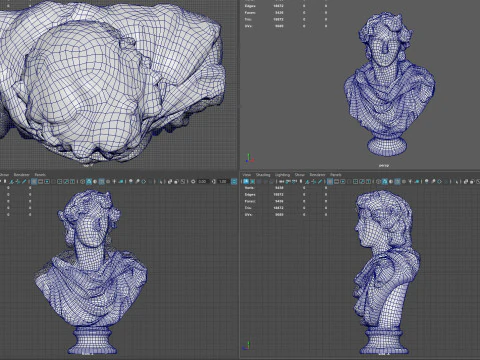Toggle Safe Action in bottom-right panel toolbar
The image size is (480, 360).
coord(362,182)
